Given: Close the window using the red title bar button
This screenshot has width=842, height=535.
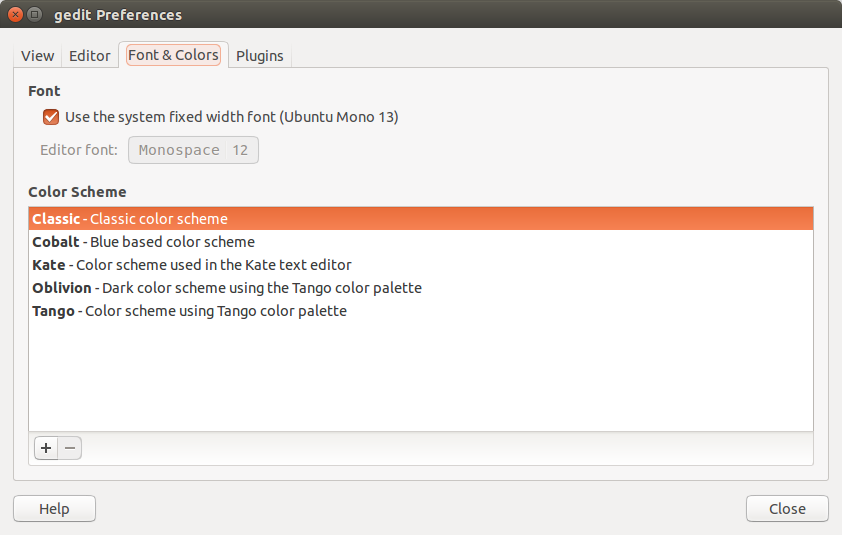Looking at the screenshot, I should [x=16, y=15].
